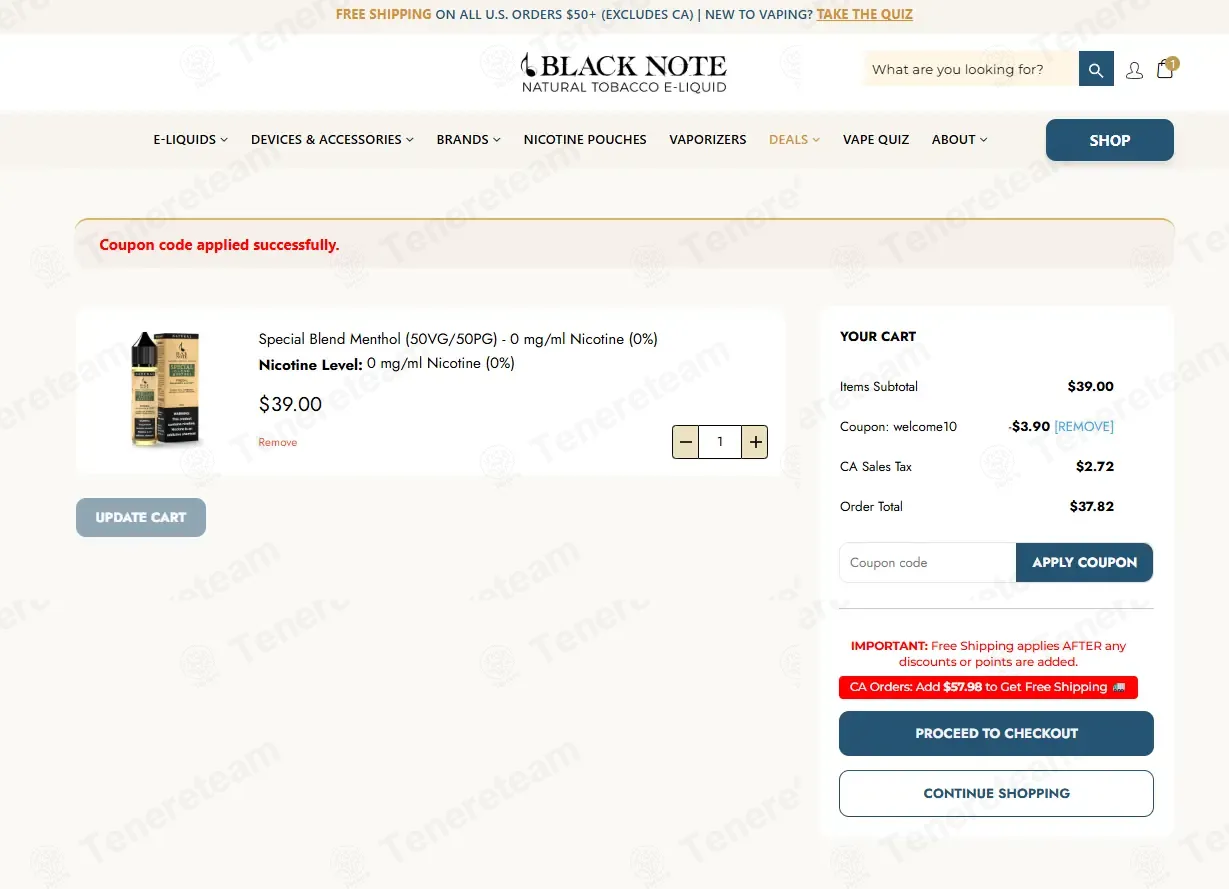1229x889 pixels.
Task: Click the SHOP button
Action: pos(1110,140)
